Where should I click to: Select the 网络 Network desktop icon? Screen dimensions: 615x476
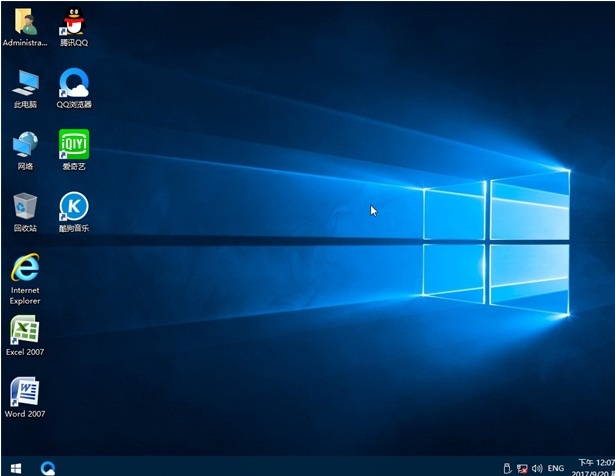[x=25, y=145]
